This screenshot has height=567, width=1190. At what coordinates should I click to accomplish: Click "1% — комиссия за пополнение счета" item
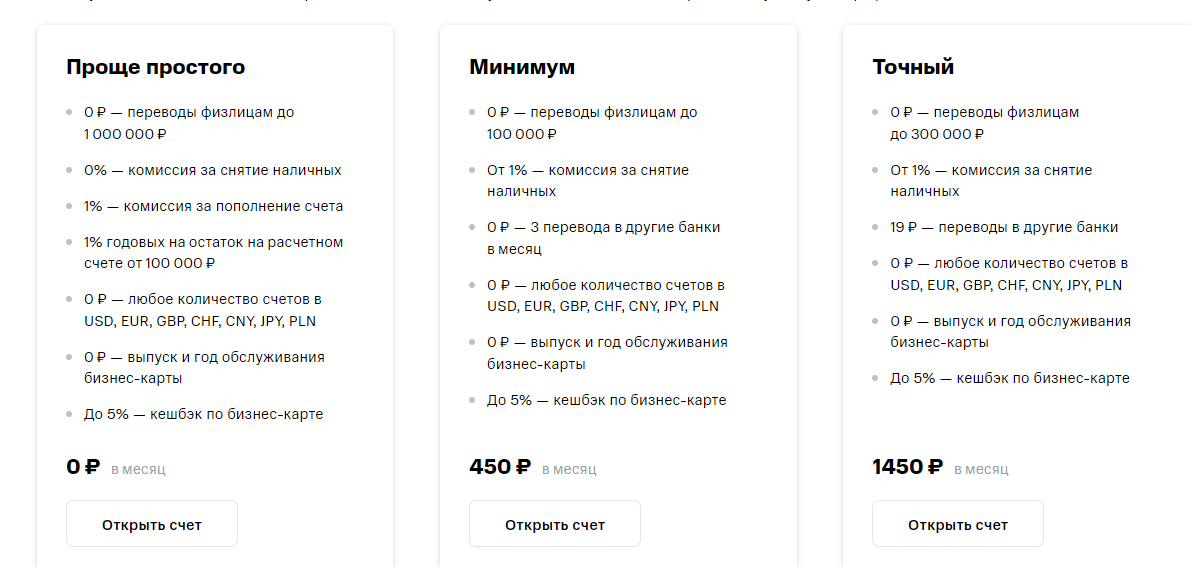pyautogui.click(x=213, y=206)
